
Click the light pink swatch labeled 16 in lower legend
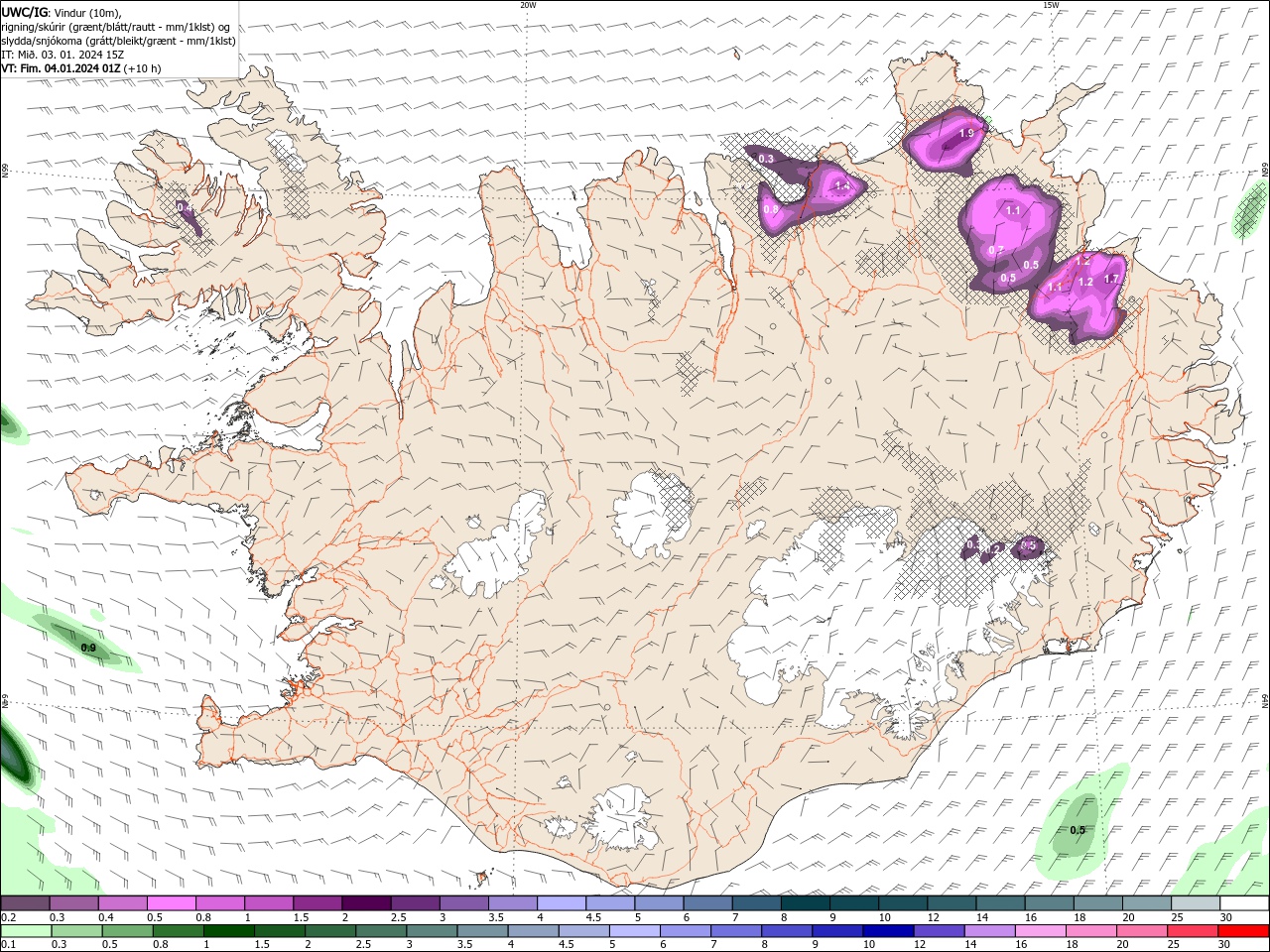coord(1039,931)
